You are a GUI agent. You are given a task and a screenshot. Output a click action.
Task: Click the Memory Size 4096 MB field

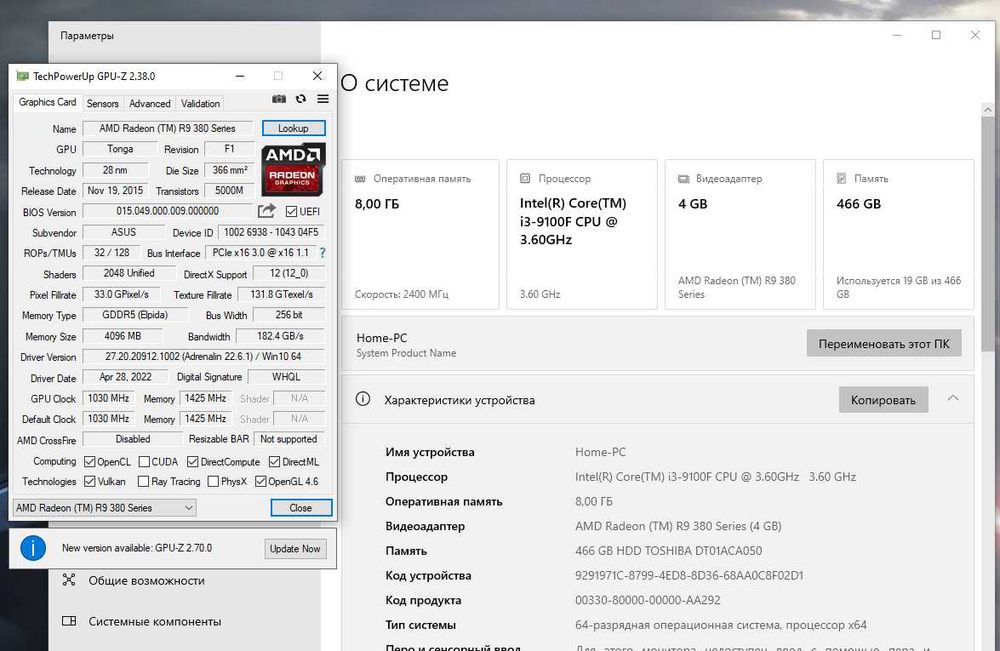122,336
